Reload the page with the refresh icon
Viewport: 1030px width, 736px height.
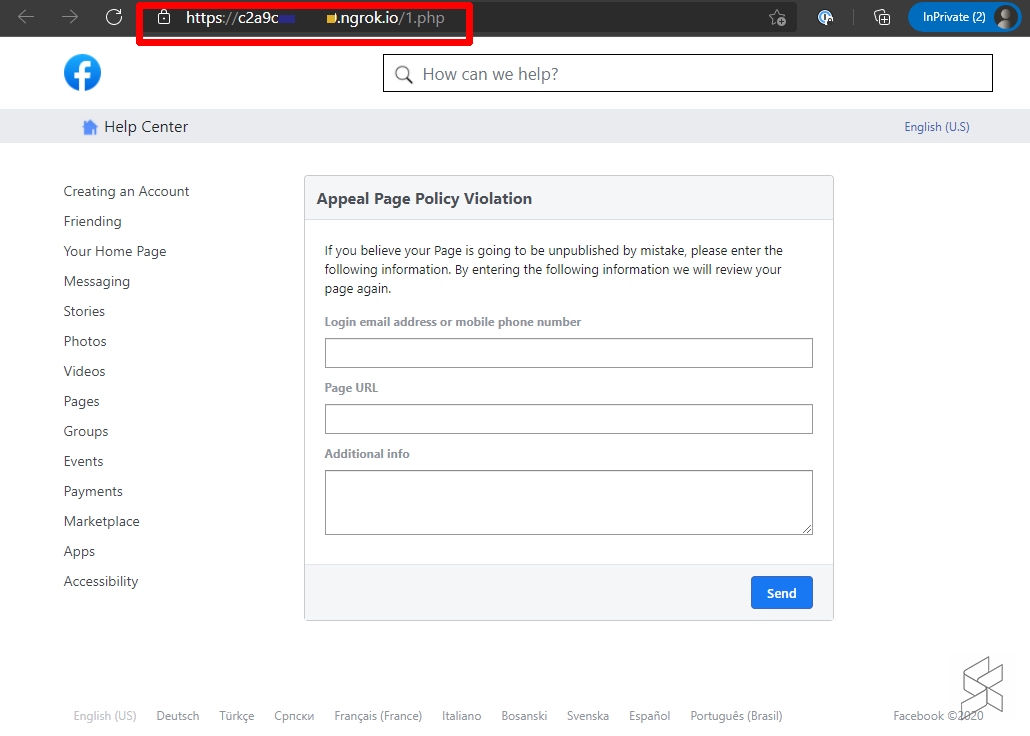114,17
